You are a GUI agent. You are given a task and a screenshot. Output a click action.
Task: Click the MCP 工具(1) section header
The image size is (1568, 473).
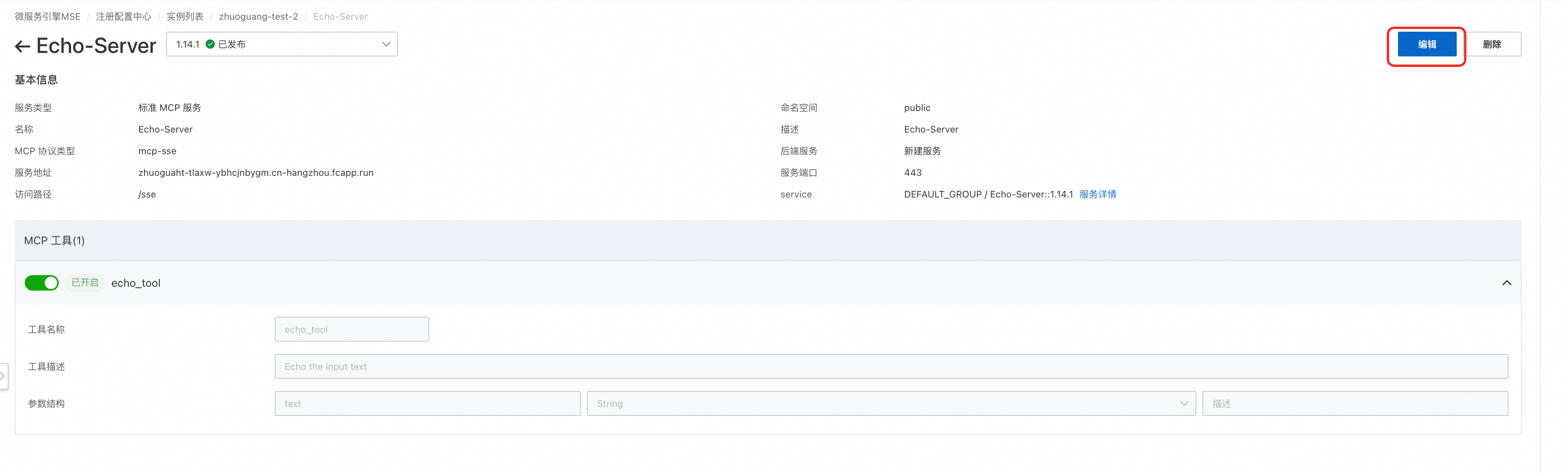55,240
